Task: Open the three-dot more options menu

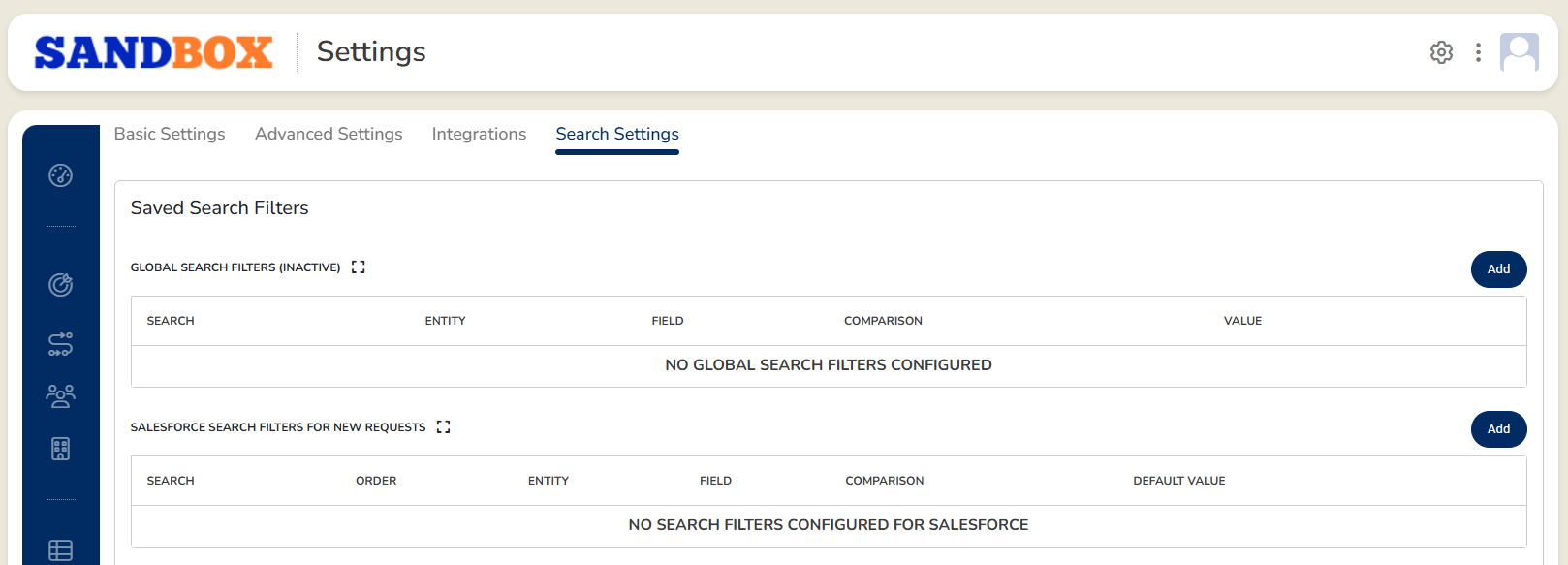Action: click(1478, 52)
